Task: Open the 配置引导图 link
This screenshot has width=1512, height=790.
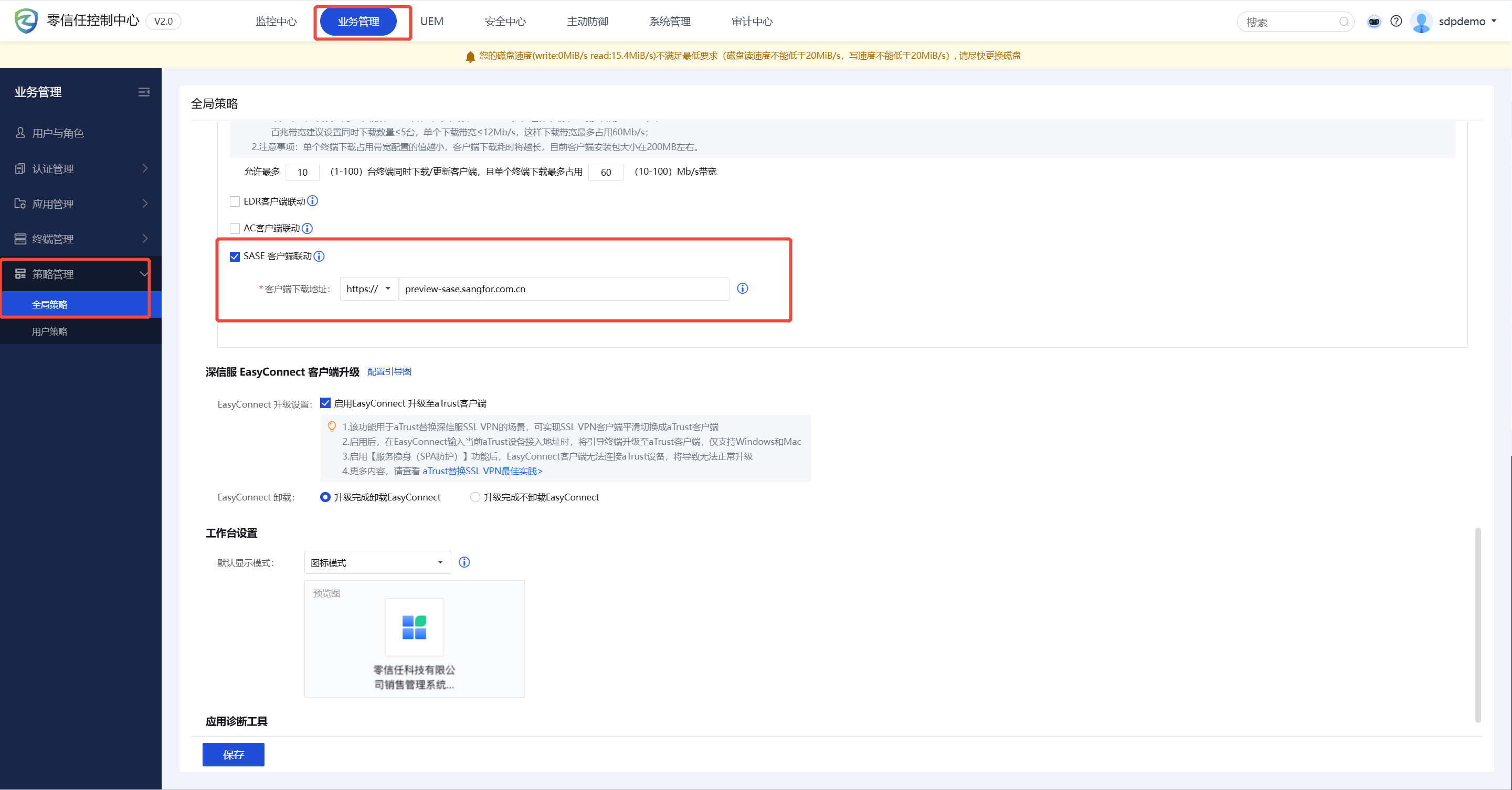Action: pos(389,372)
